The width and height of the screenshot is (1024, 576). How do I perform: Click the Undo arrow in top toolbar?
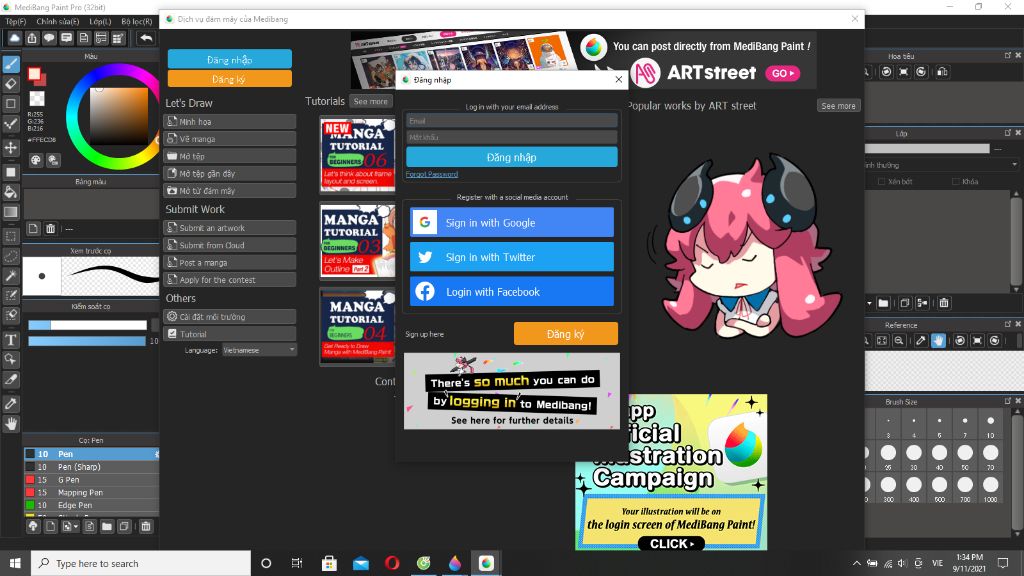pyautogui.click(x=146, y=38)
